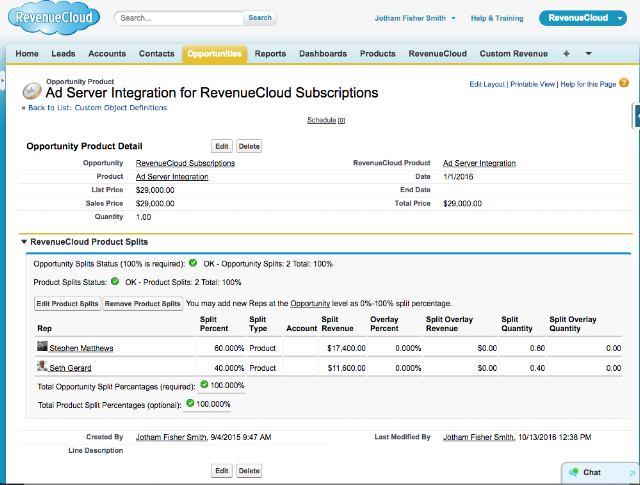Open the Chat bubble icon
The image size is (640, 485).
click(x=573, y=472)
